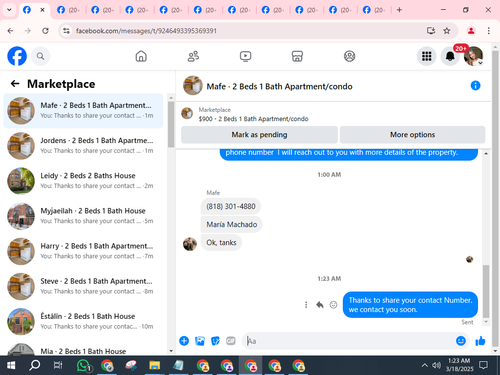The width and height of the screenshot is (500, 375).
Task: Click the Leidy house listing thumbnail
Action: click(x=21, y=181)
